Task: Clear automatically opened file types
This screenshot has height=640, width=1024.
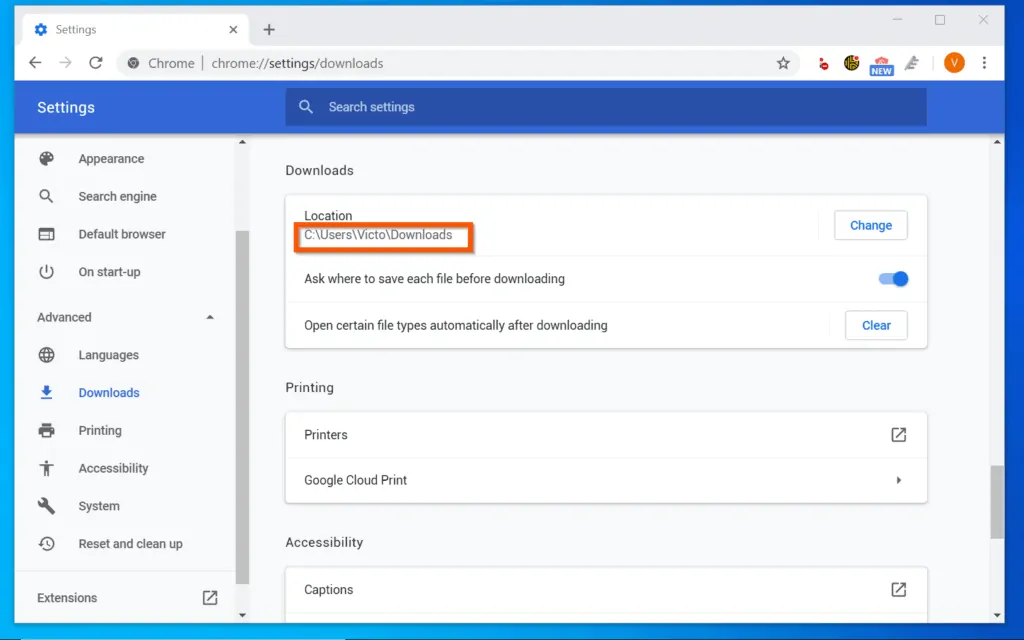Action: point(876,325)
